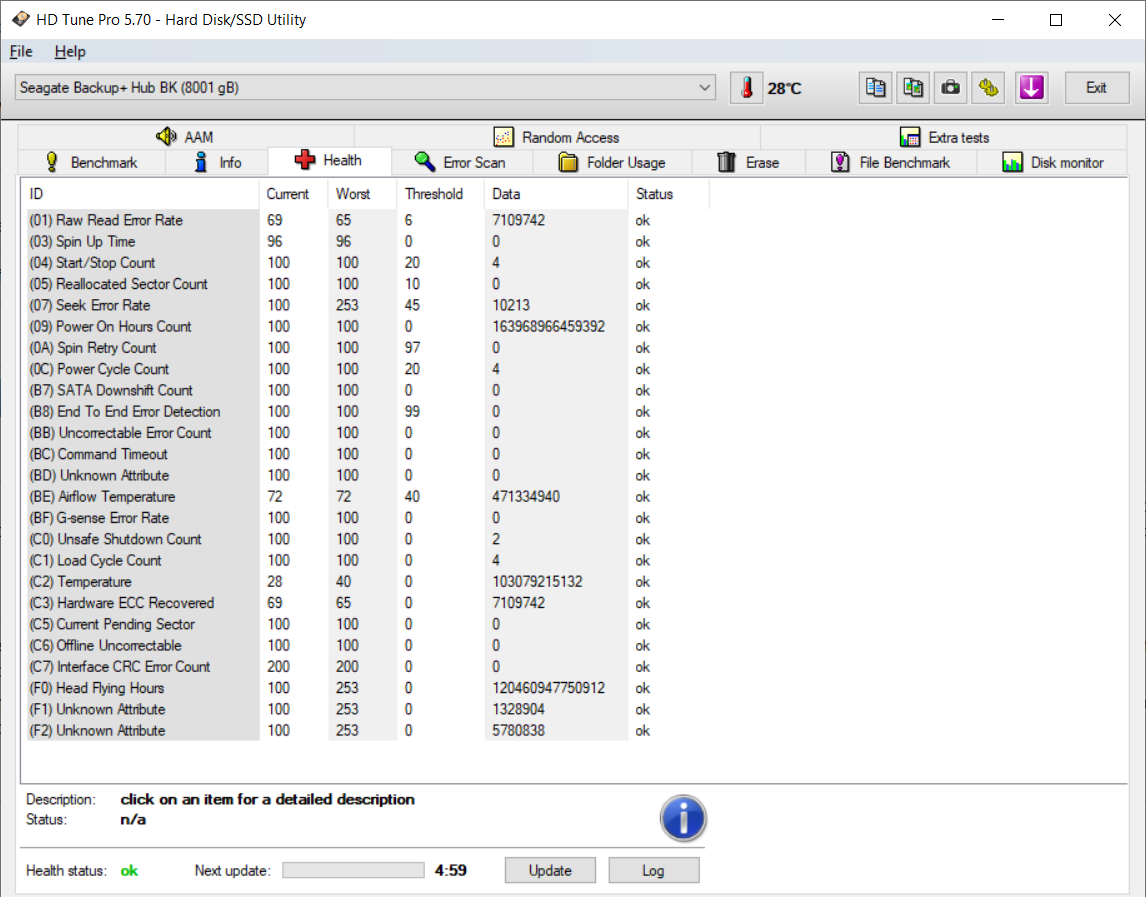Click the speaker icon of AAM
This screenshot has height=897, width=1146.
pos(166,136)
